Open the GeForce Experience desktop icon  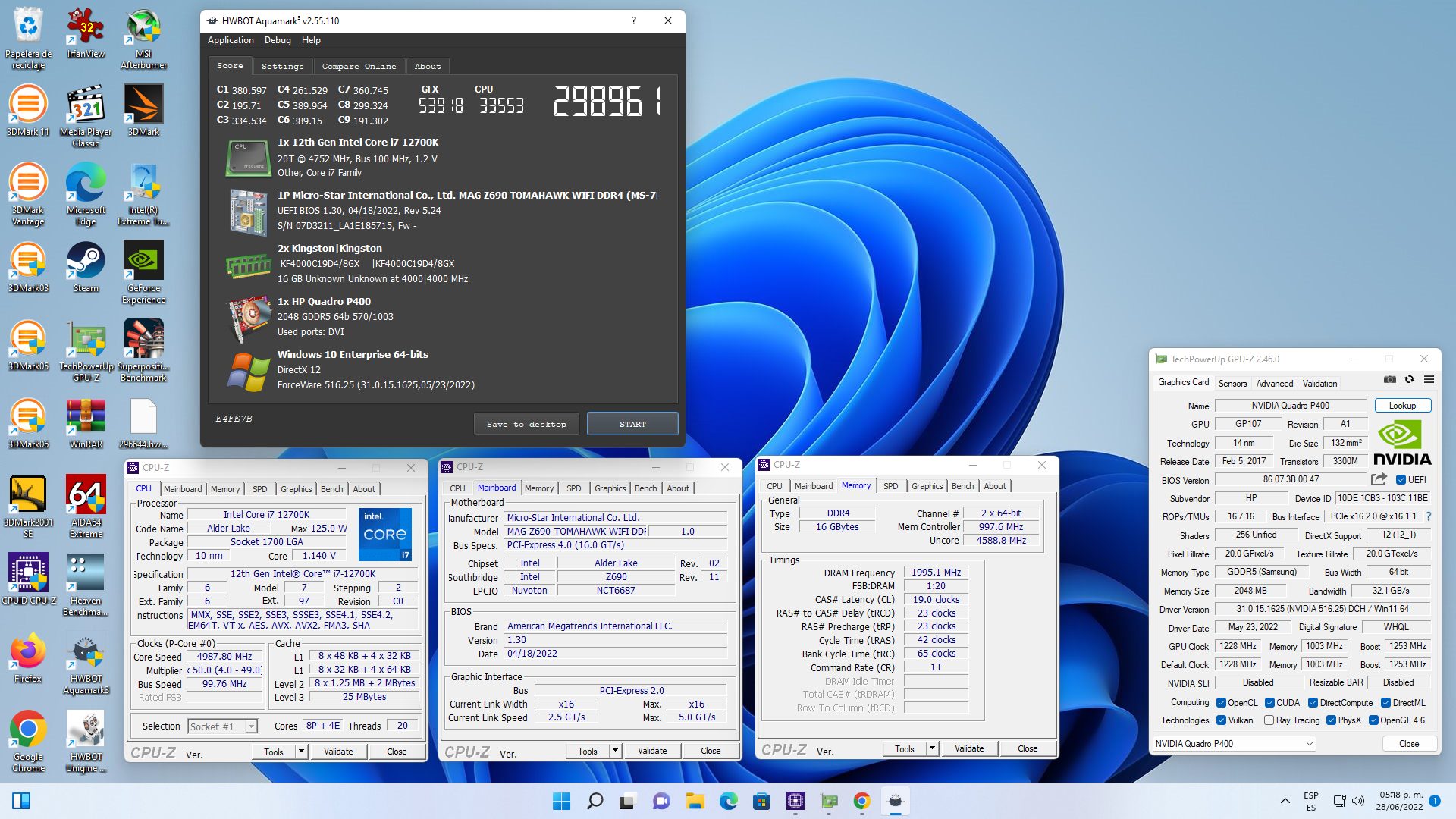tap(143, 273)
